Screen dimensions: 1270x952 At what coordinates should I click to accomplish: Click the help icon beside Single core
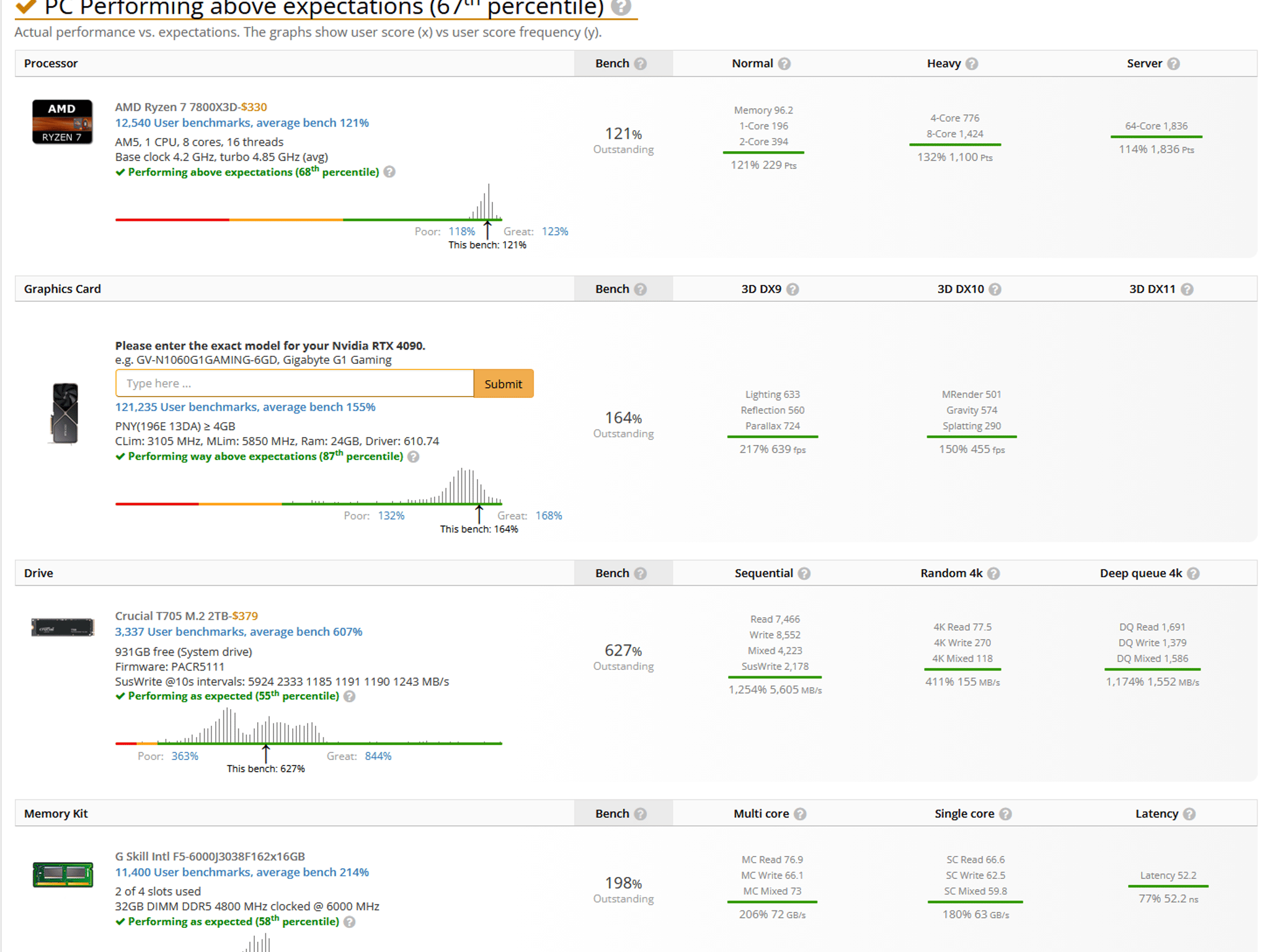click(1005, 814)
